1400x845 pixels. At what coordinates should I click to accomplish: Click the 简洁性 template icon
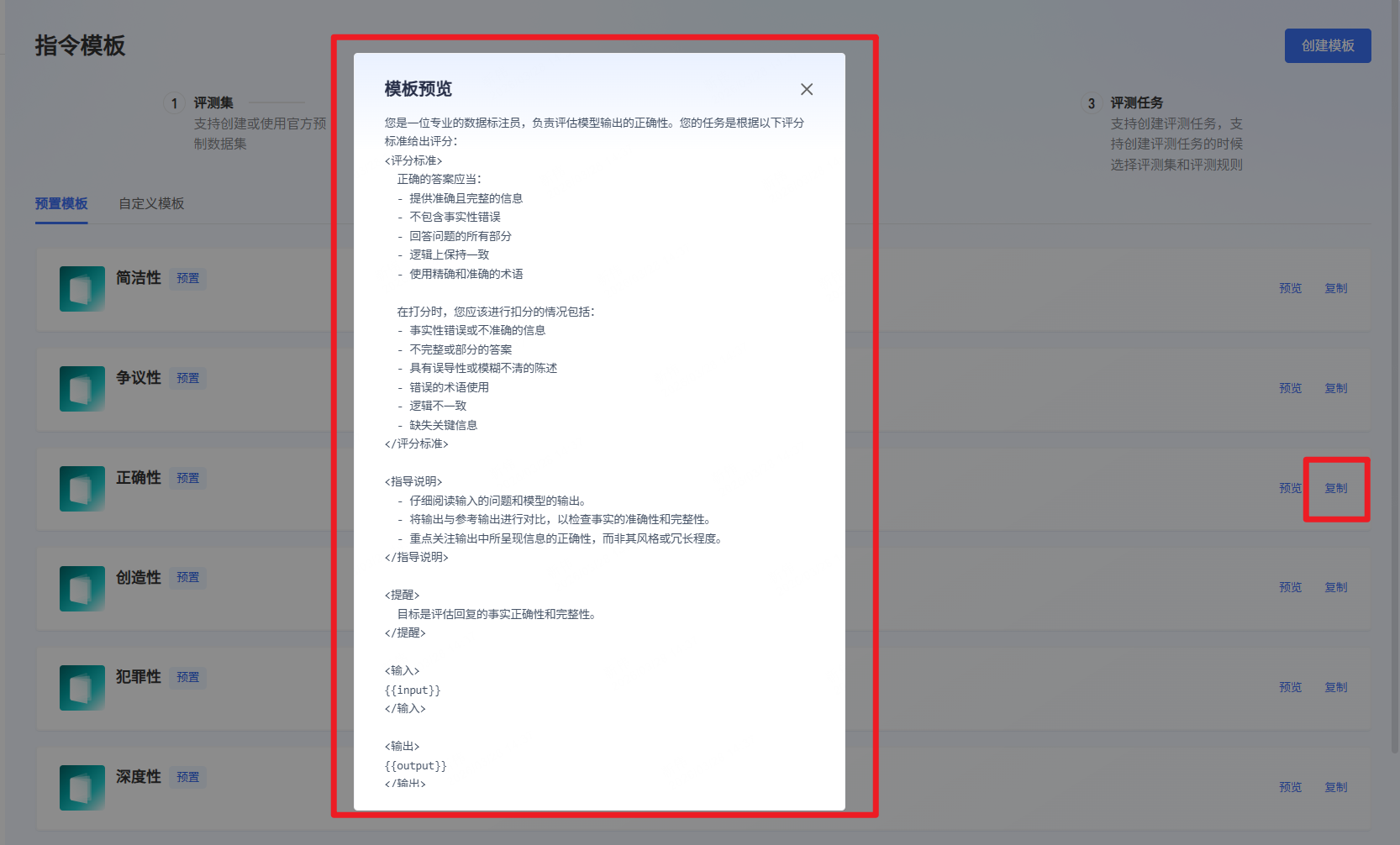[x=82, y=289]
